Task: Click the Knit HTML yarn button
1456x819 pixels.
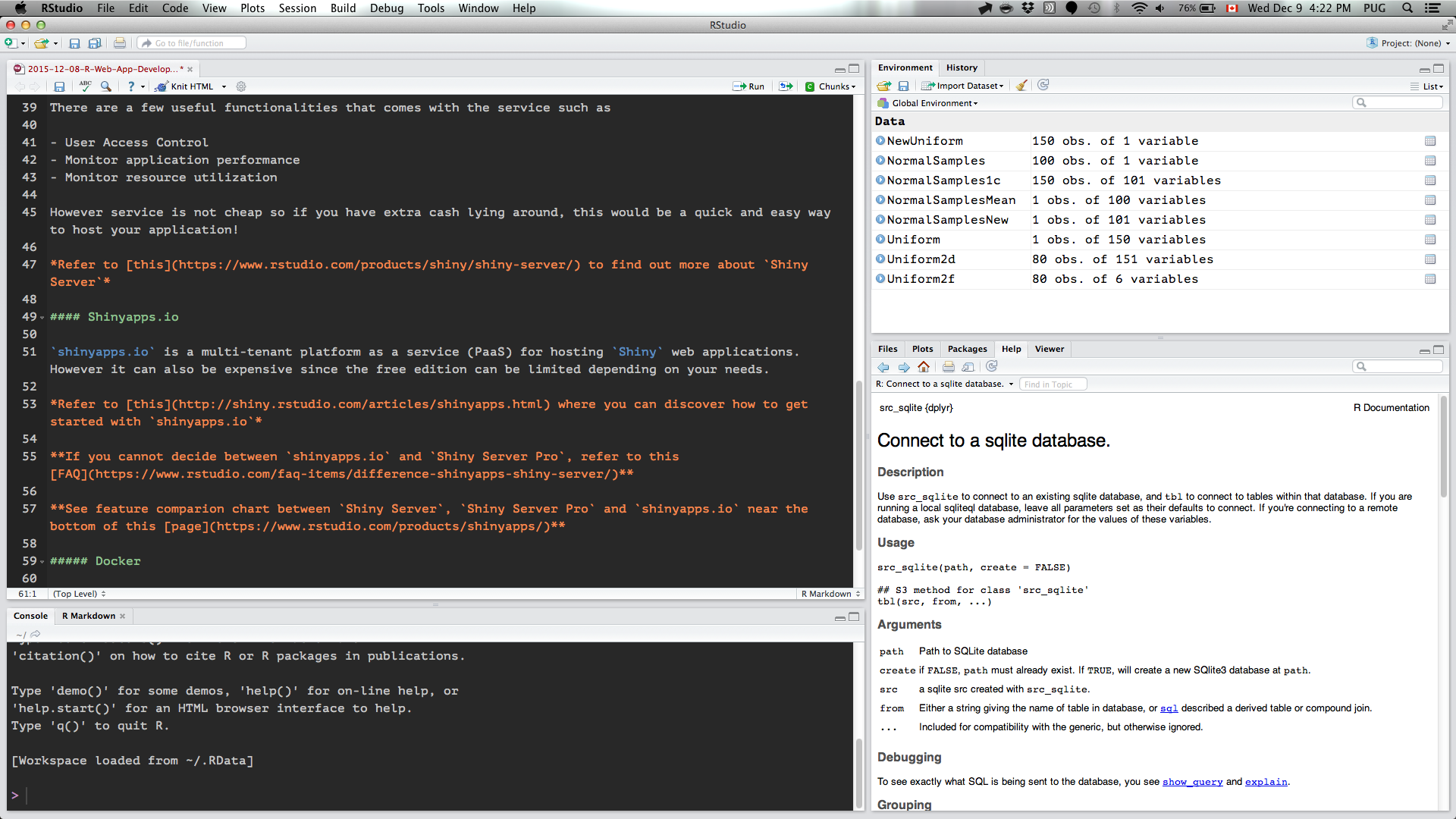Action: (x=184, y=86)
